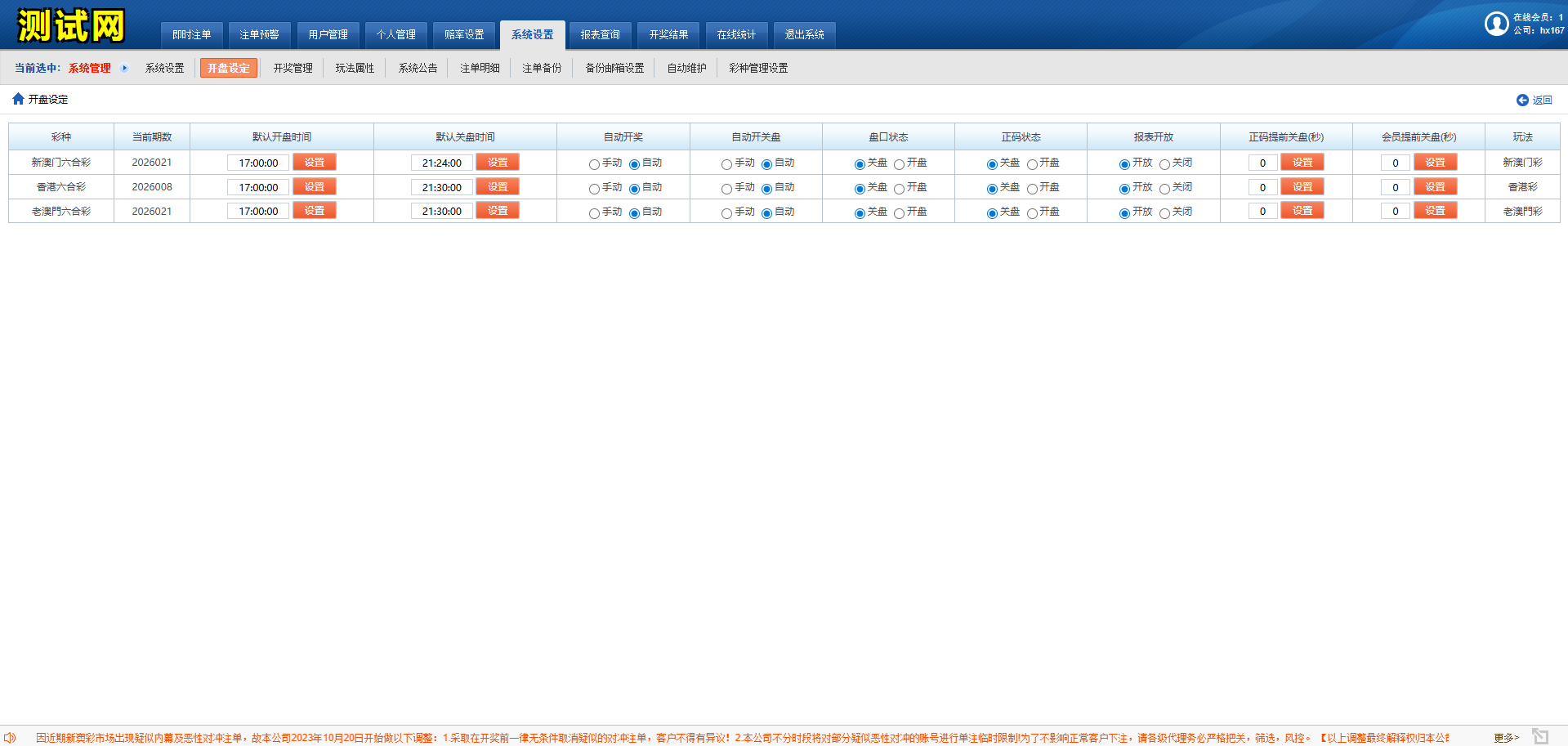Open the 赔率设置 tab
The image size is (1568, 746).
464,34
